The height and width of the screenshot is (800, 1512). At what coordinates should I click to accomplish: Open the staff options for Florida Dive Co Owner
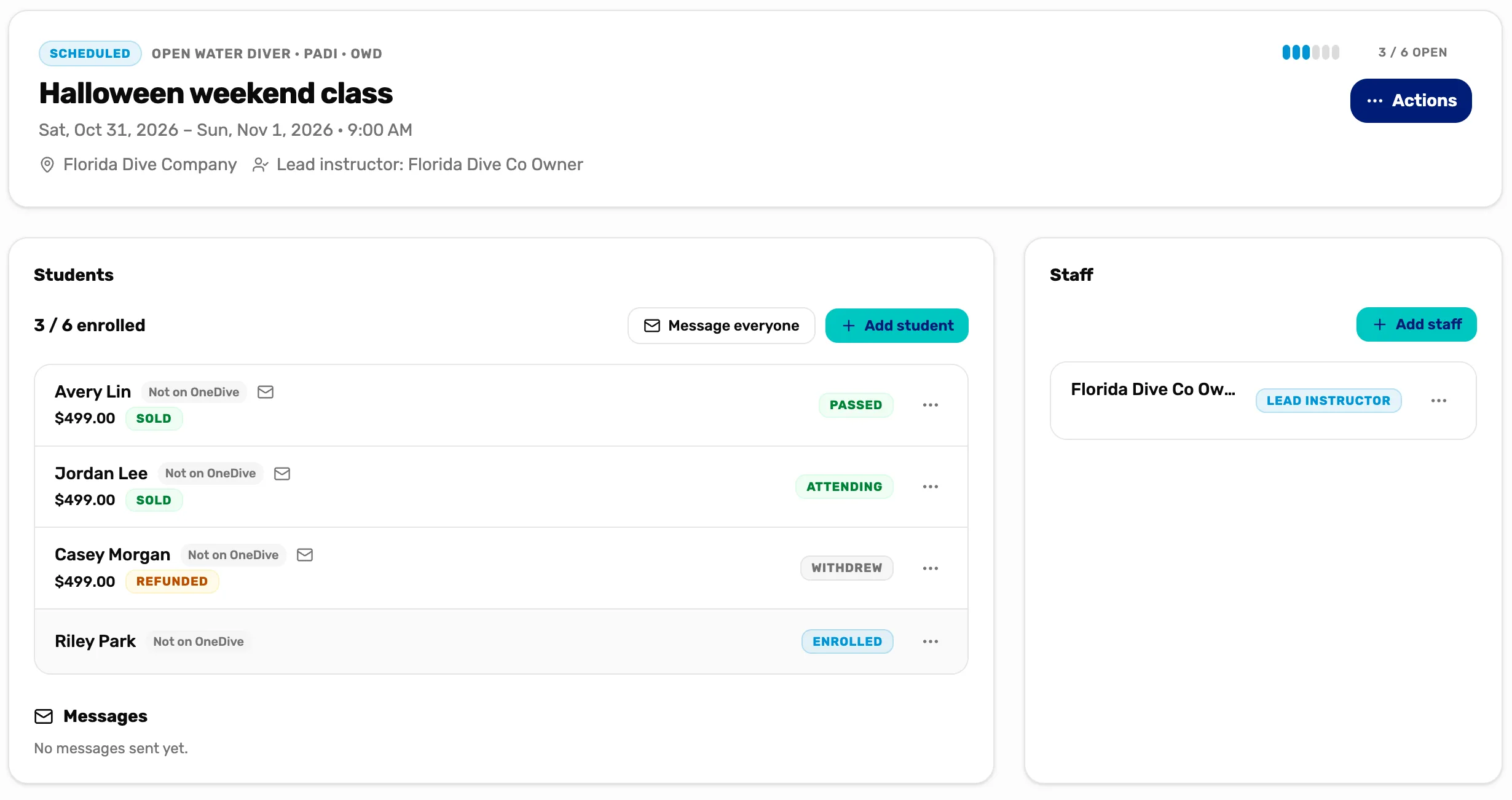coord(1439,401)
